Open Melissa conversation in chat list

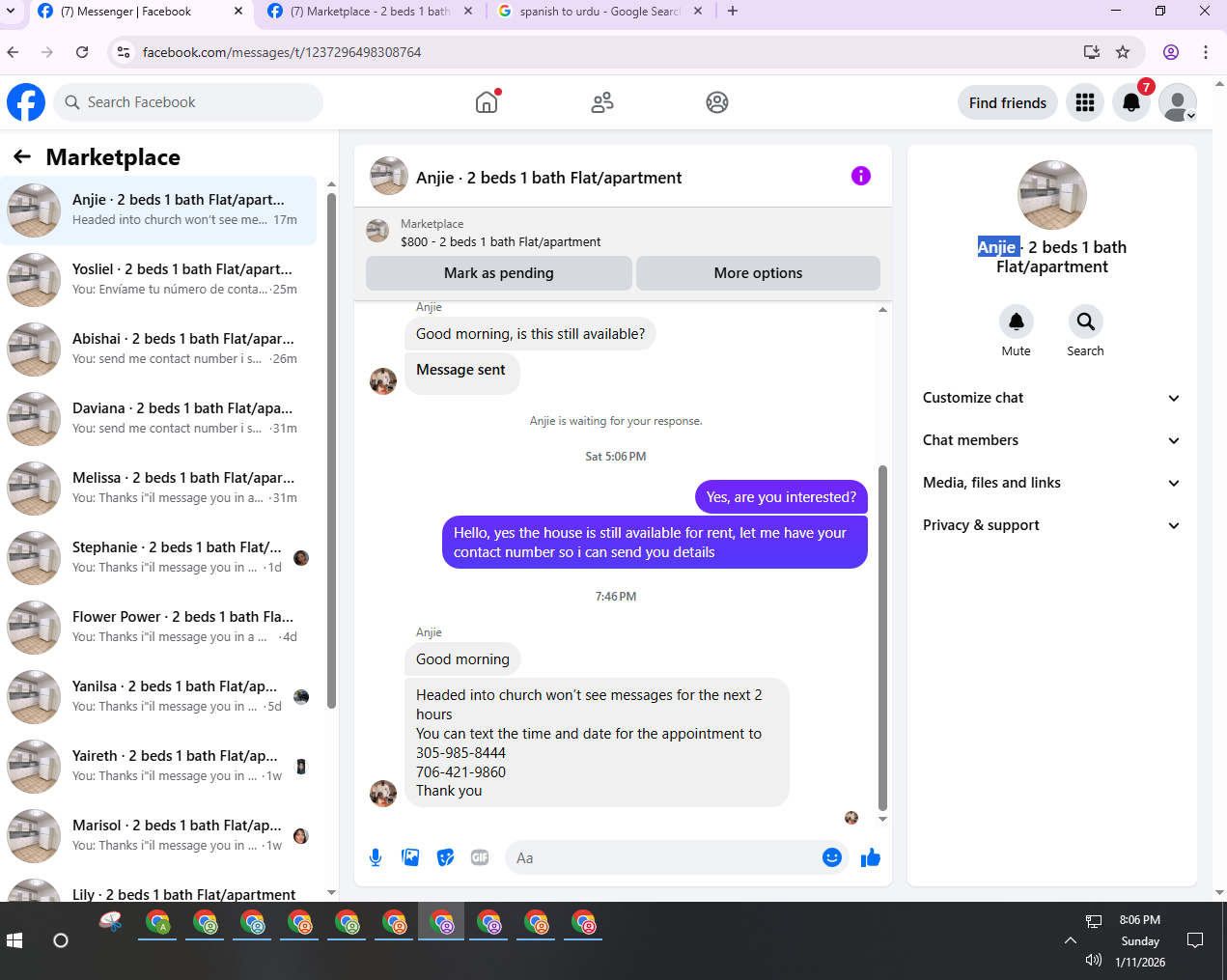158,488
